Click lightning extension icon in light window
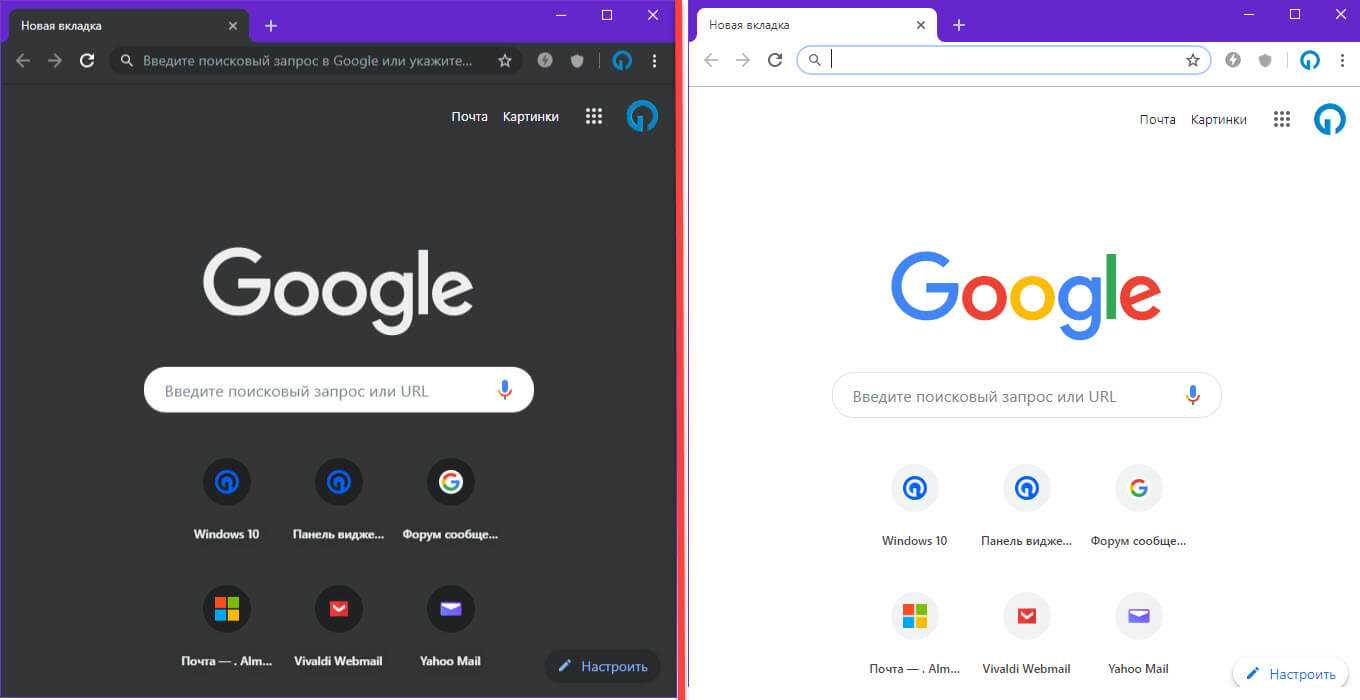Viewport: 1360px width, 700px height. 1233,60
